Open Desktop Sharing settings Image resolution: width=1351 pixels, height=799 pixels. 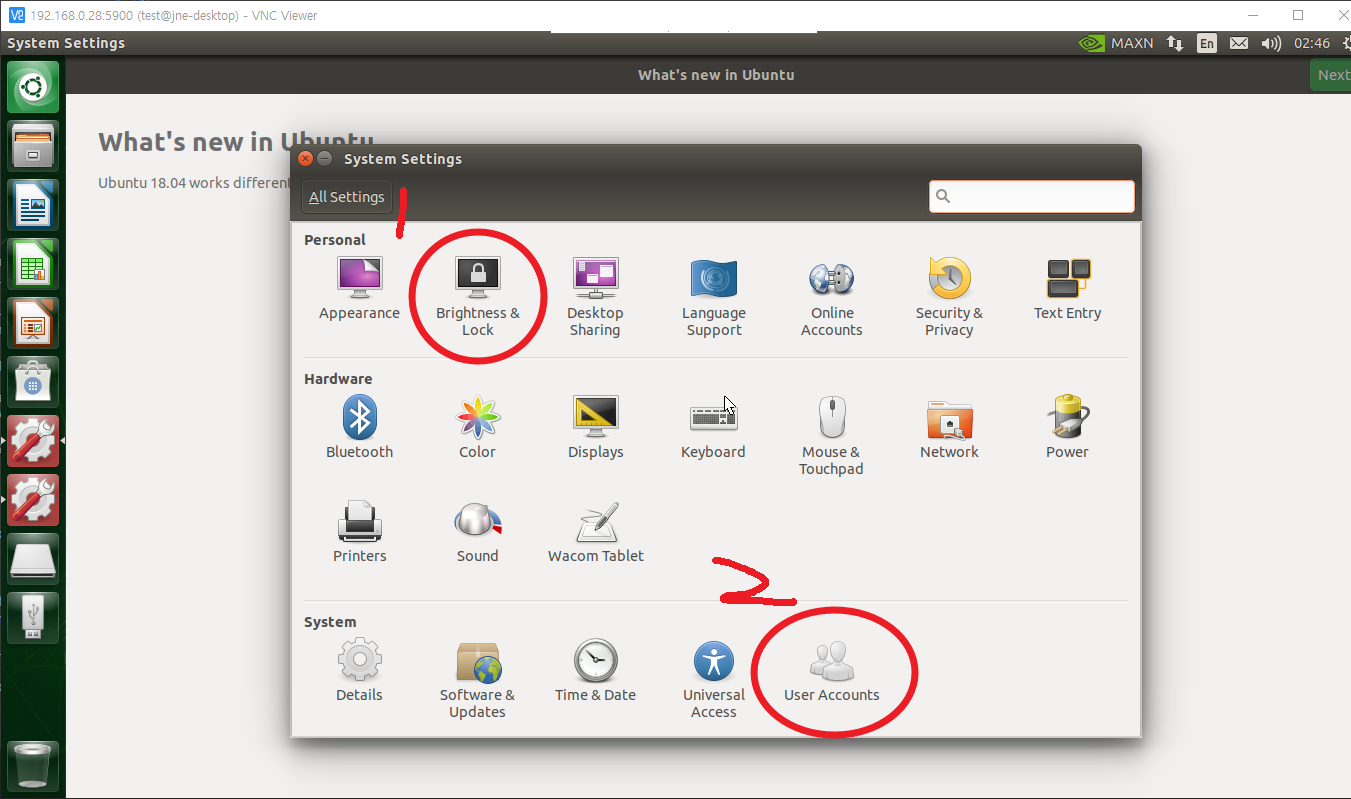pyautogui.click(x=595, y=297)
